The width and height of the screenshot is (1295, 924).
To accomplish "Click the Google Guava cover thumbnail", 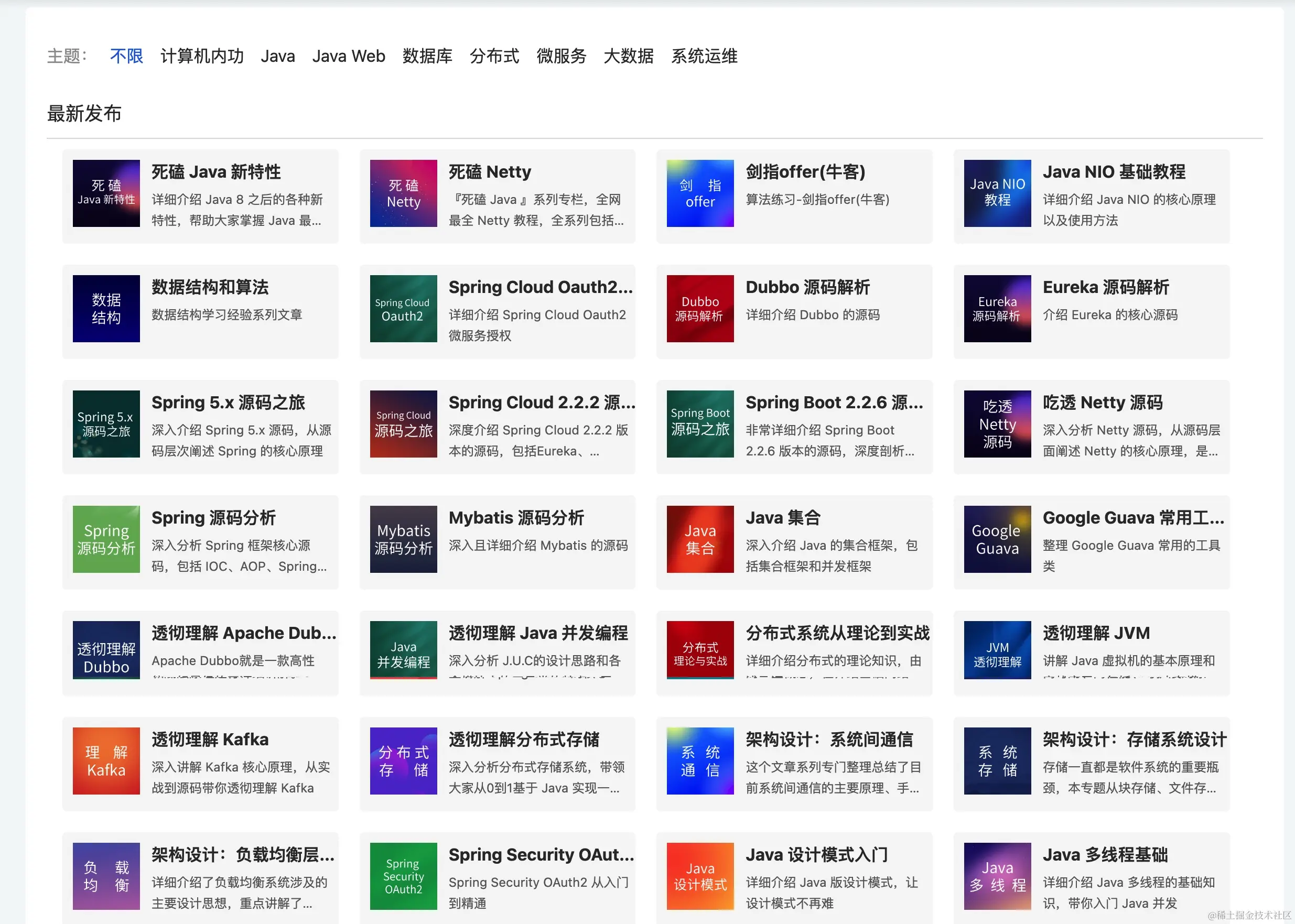I will pos(997,539).
